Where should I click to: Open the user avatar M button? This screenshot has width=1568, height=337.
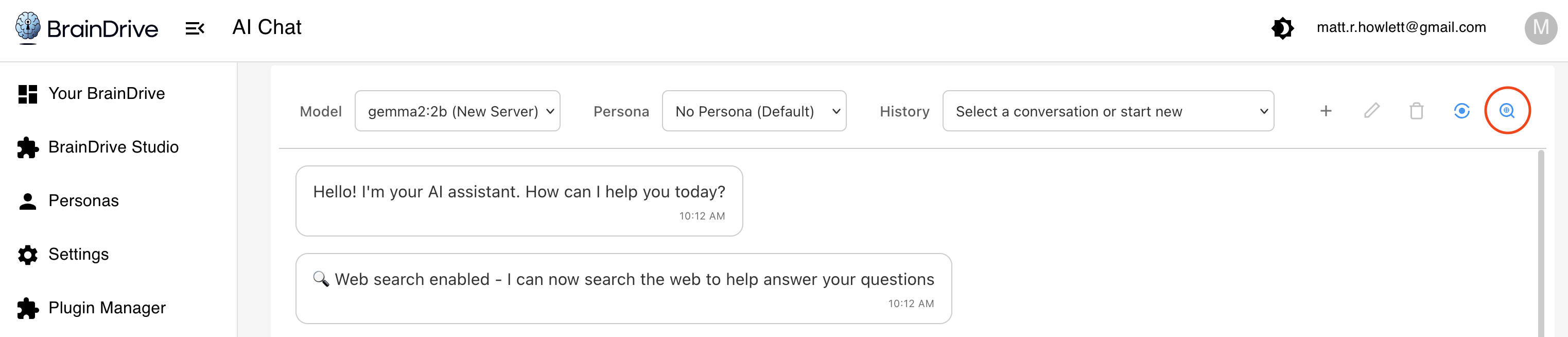tap(1541, 28)
